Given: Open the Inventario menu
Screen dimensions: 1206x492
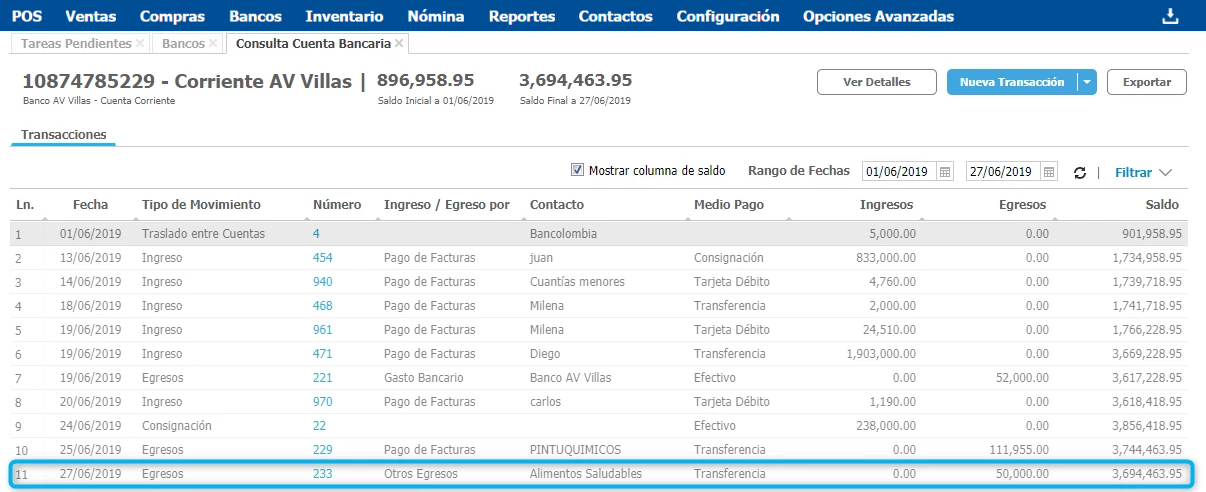Looking at the screenshot, I should [344, 16].
